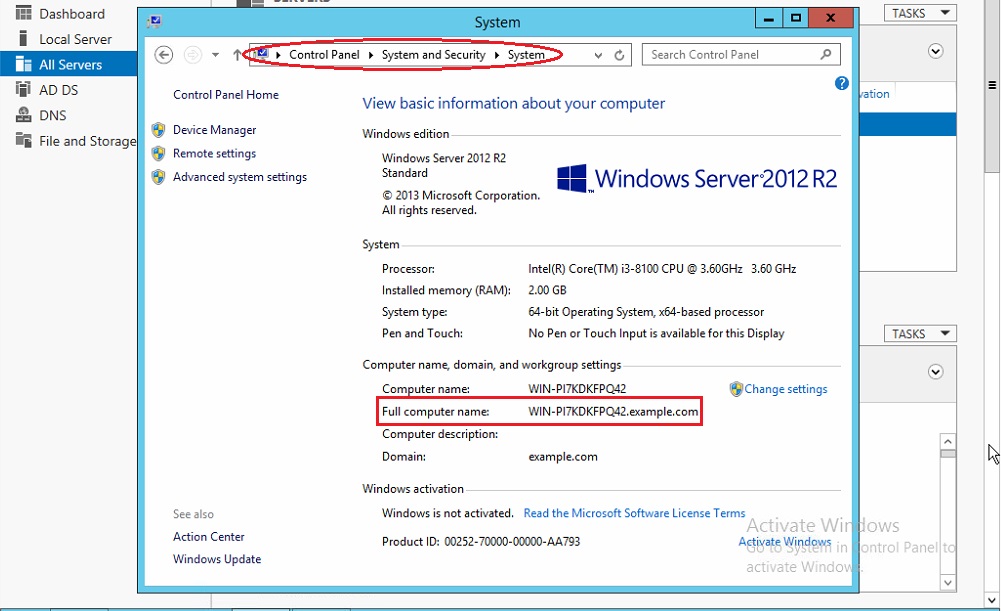Maximize the System window

pos(795,19)
